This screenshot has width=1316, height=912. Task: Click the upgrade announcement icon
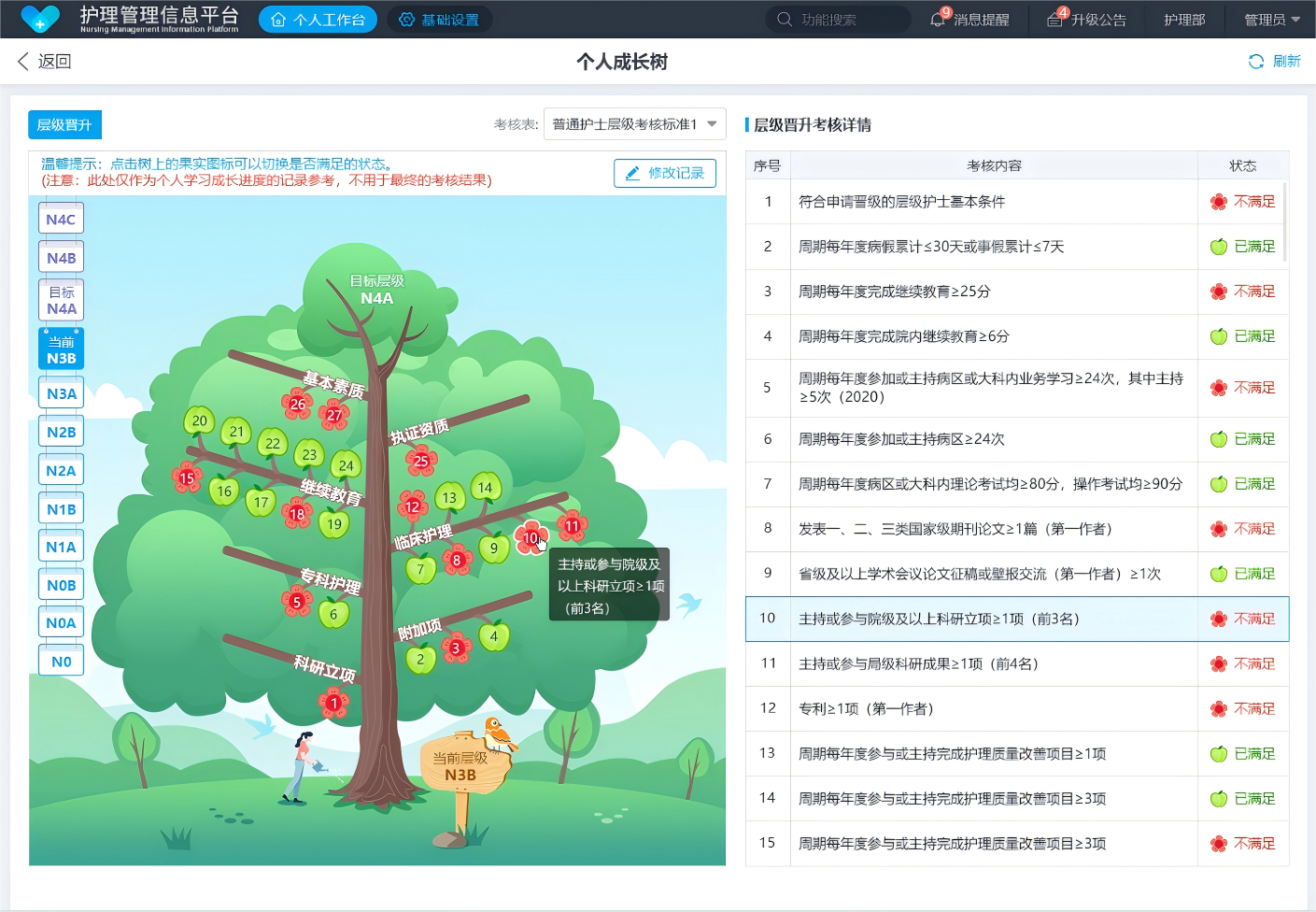tap(1054, 20)
